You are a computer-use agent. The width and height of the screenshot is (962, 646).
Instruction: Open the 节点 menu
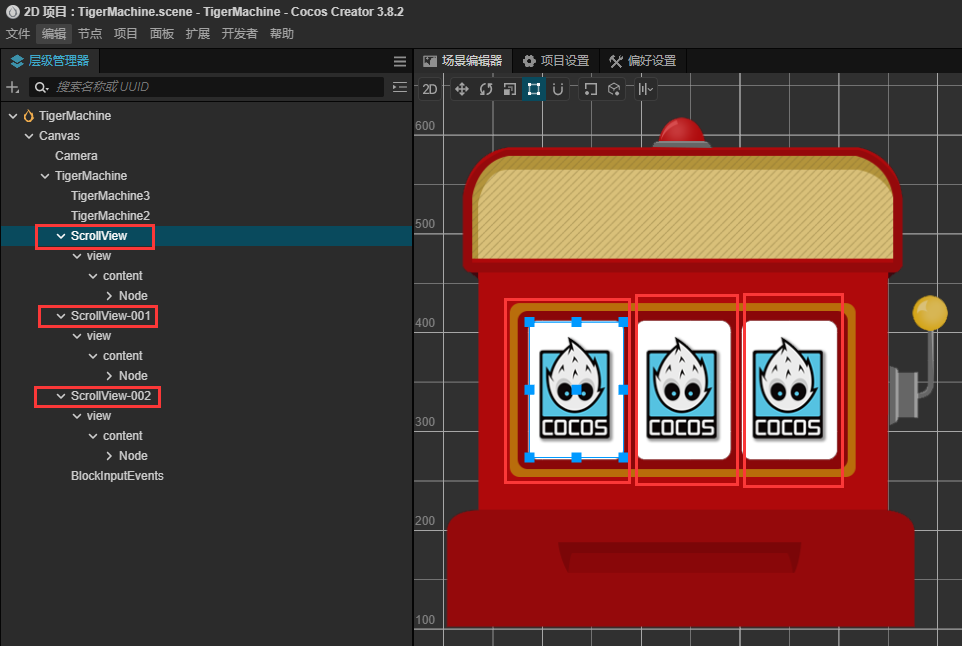[x=90, y=34]
